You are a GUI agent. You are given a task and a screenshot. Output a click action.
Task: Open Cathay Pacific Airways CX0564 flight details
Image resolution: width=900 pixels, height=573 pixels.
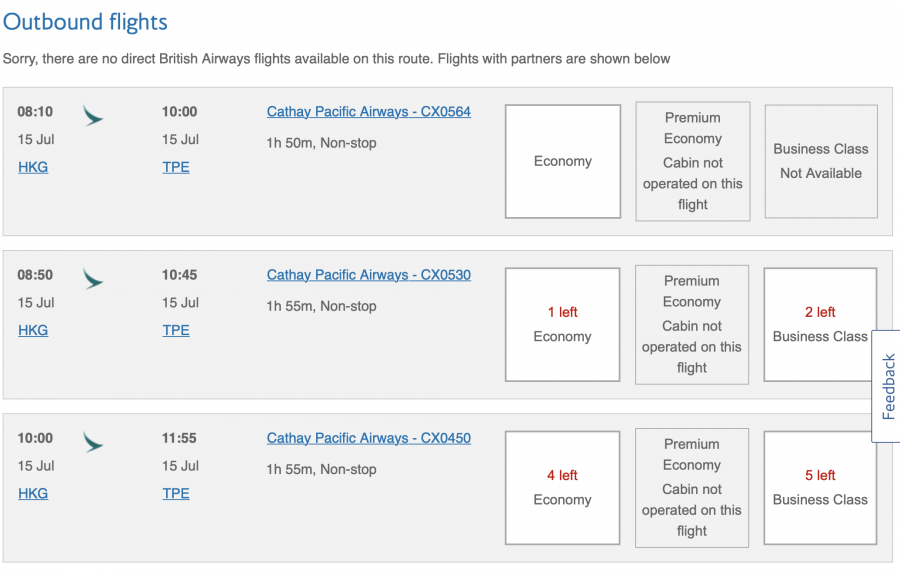(368, 112)
